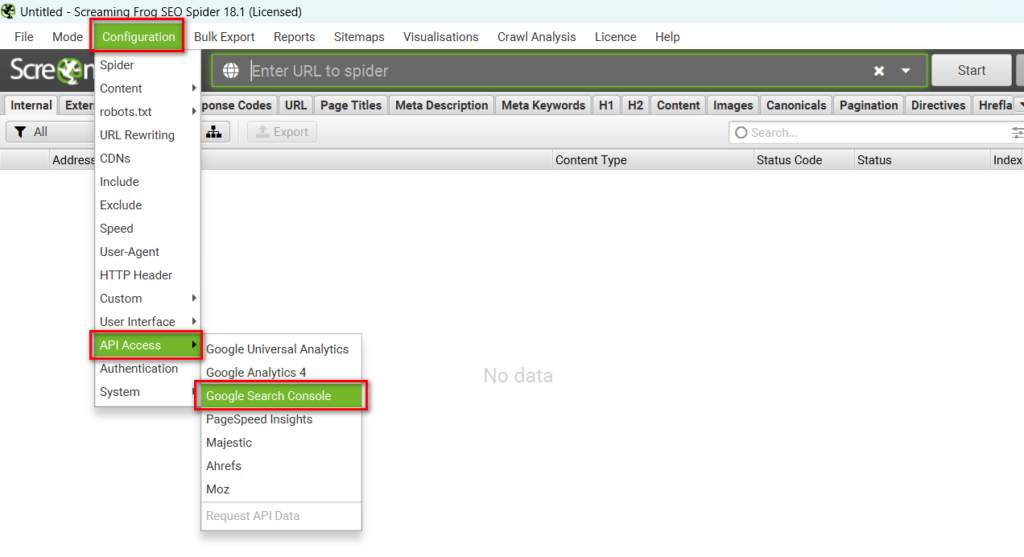1024x557 pixels.
Task: Switch to the Meta Keywords tab
Action: [543, 105]
